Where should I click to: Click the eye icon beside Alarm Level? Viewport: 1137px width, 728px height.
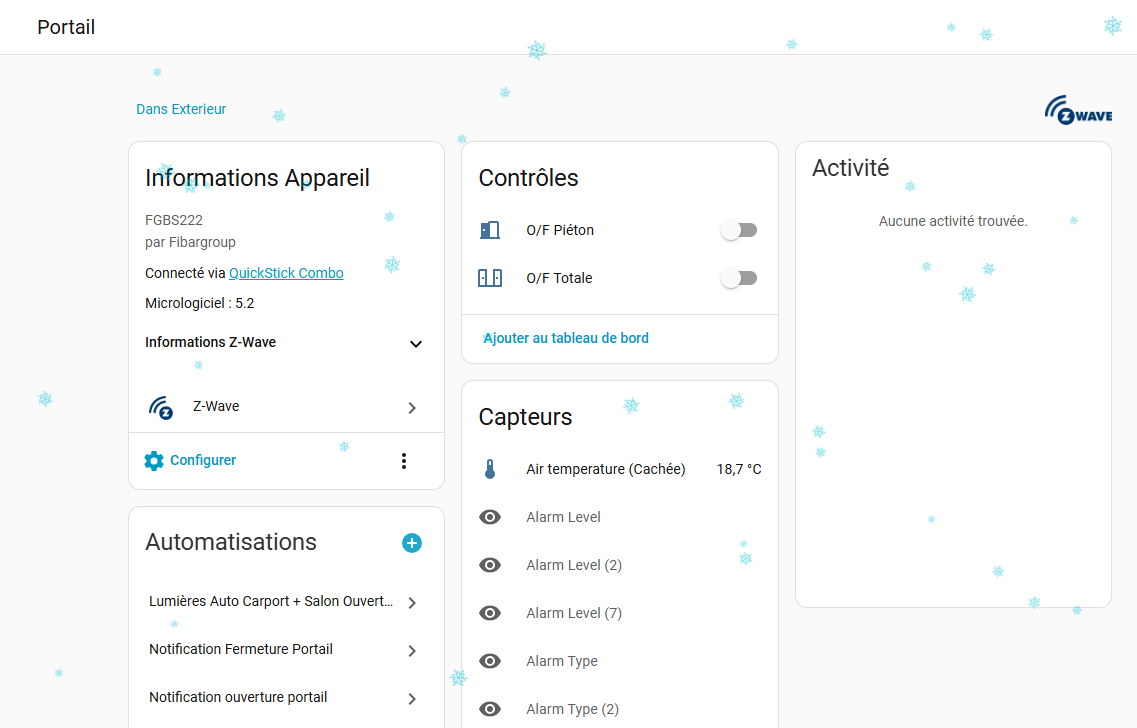(490, 518)
